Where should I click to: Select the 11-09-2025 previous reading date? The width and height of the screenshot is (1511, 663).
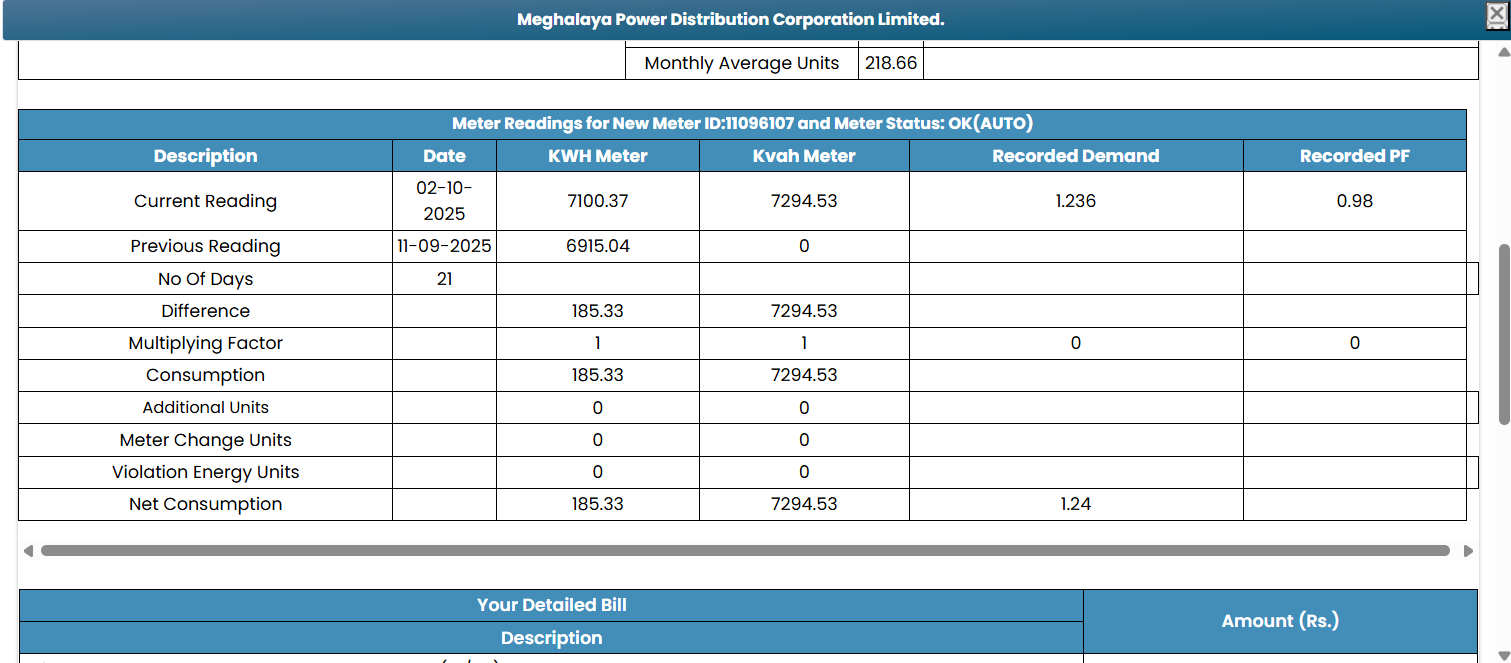[x=444, y=246]
